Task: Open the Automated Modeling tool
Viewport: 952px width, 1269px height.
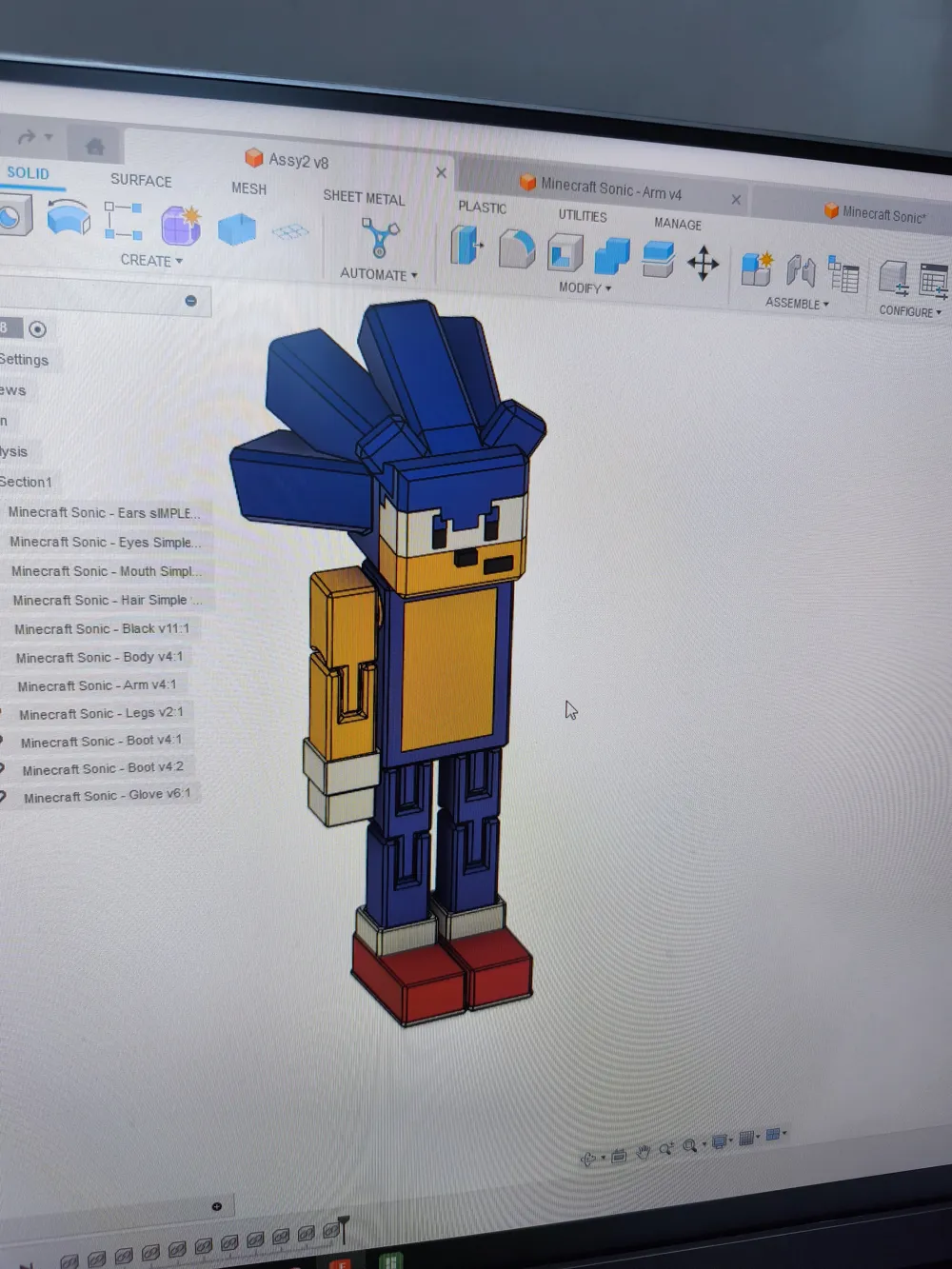Action: 379,238
